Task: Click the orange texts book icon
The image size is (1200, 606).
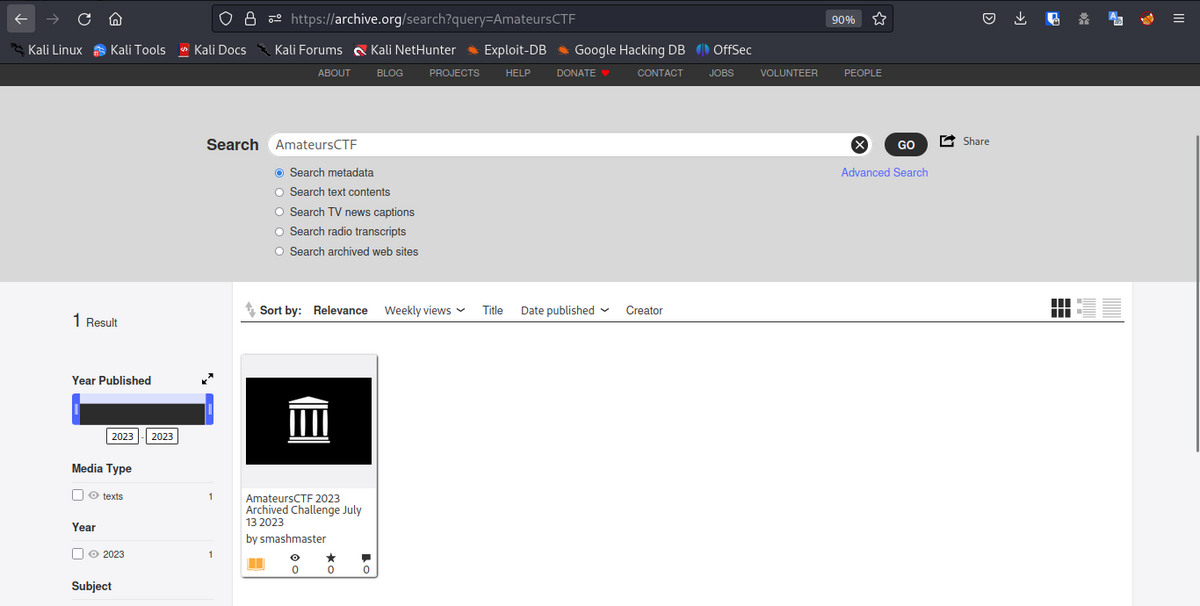Action: 256,564
